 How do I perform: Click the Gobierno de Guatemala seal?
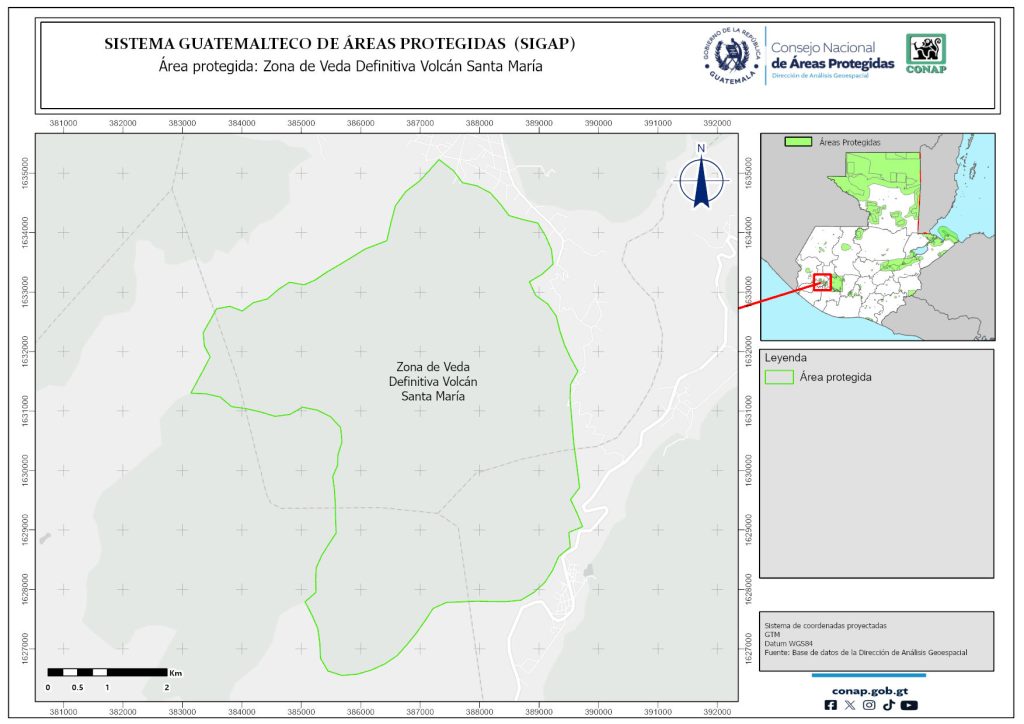(731, 56)
